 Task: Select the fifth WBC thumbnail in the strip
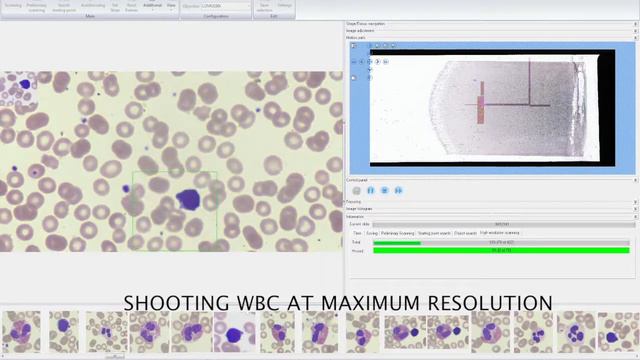192,331
